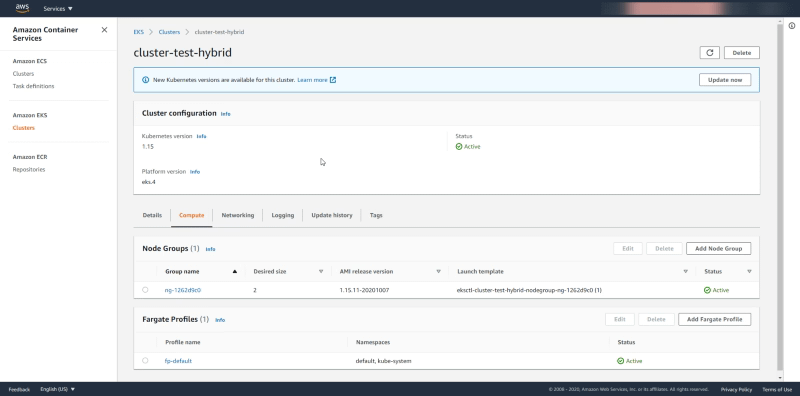Sort by Group name ascending arrow
Screen dimensions: 800x396
point(235,271)
